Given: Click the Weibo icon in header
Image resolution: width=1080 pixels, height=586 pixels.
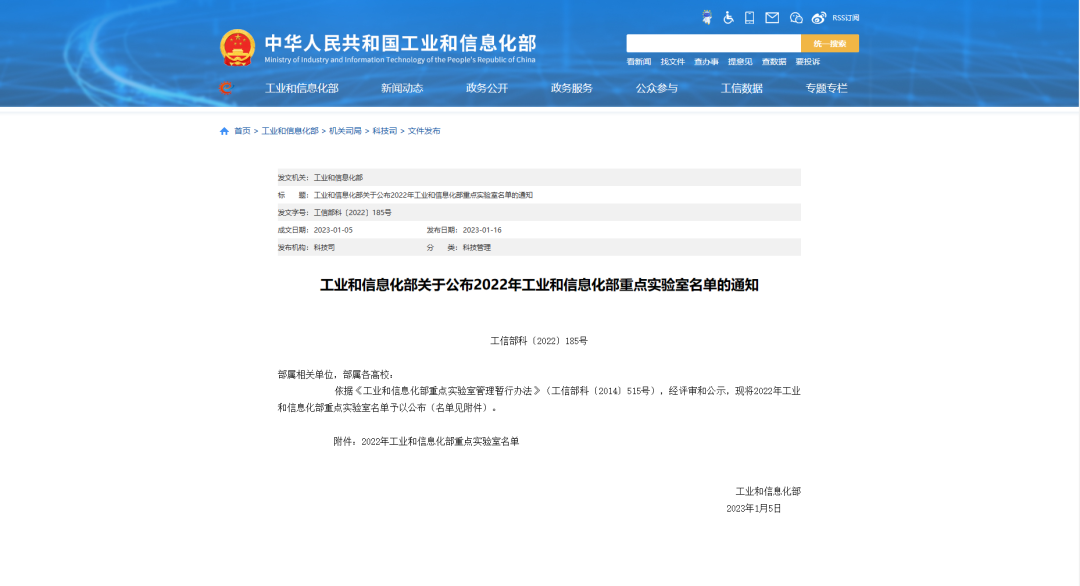Looking at the screenshot, I should 819,18.
